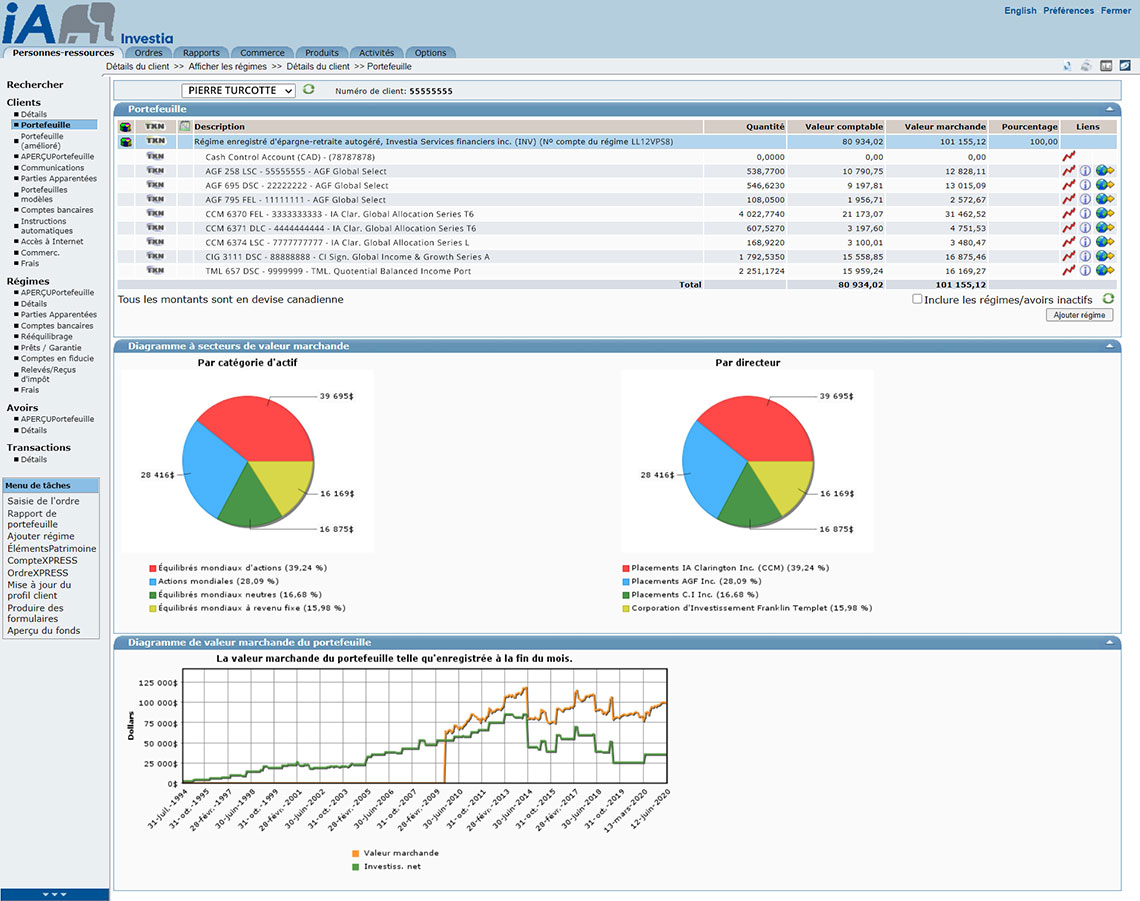
Task: Open Communications in Clients menu
Action: (52, 167)
